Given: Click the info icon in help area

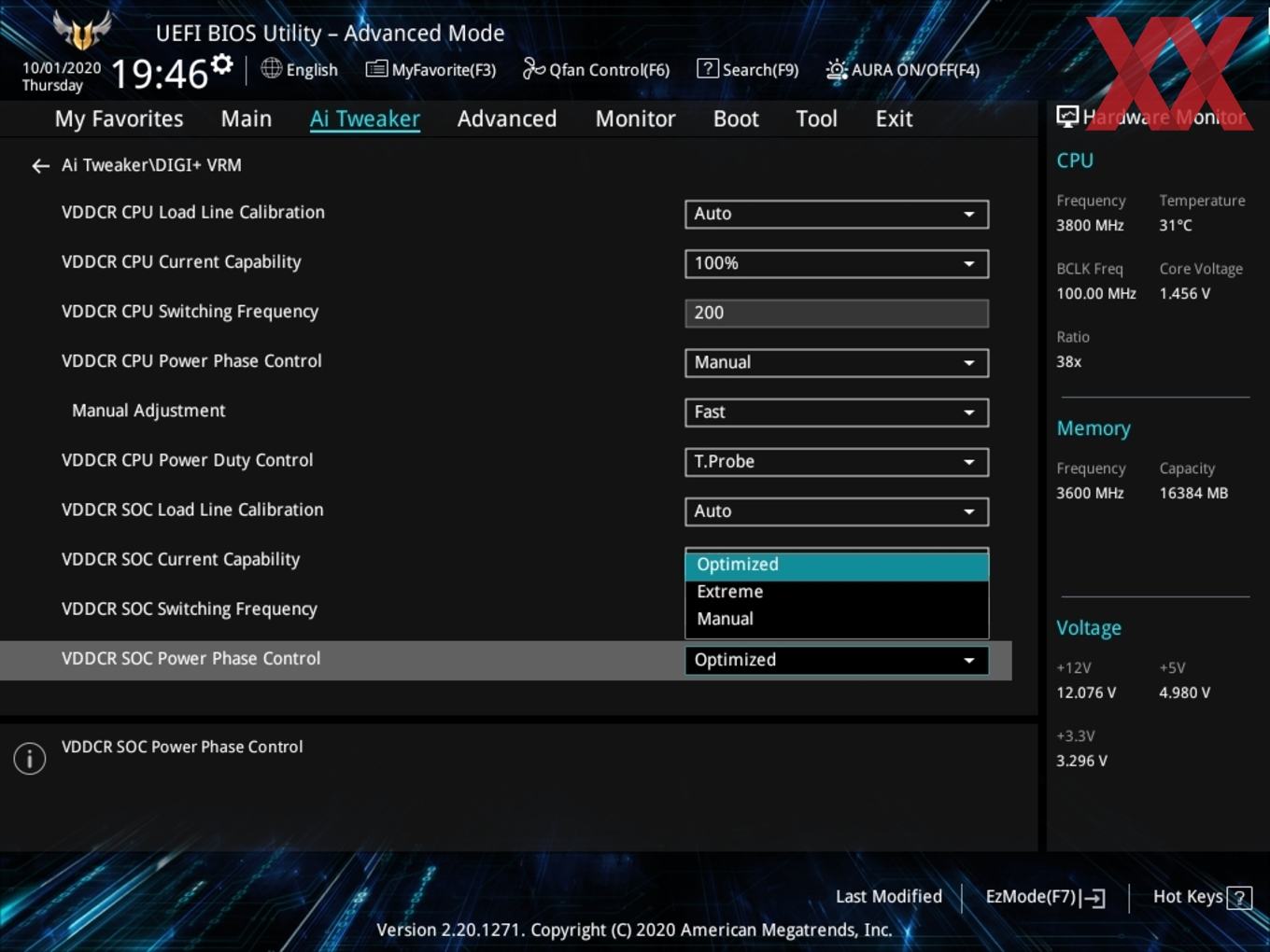Looking at the screenshot, I should click(30, 758).
